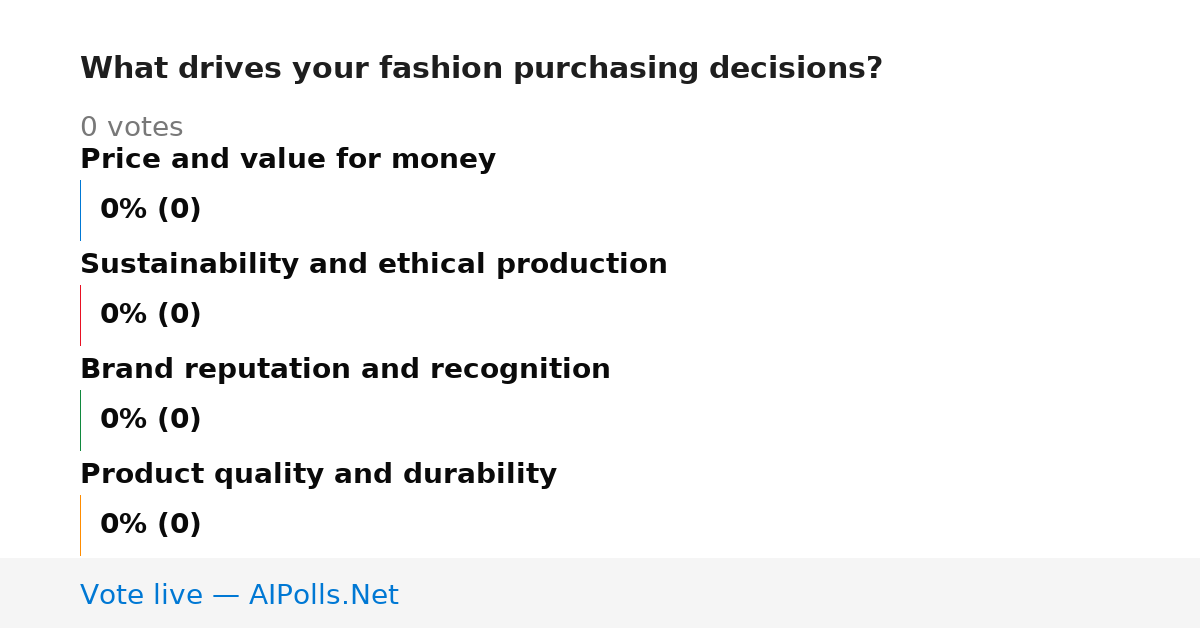Open the Vote live — AIPolls.Net link
The height and width of the screenshot is (628, 1200).
tap(239, 595)
